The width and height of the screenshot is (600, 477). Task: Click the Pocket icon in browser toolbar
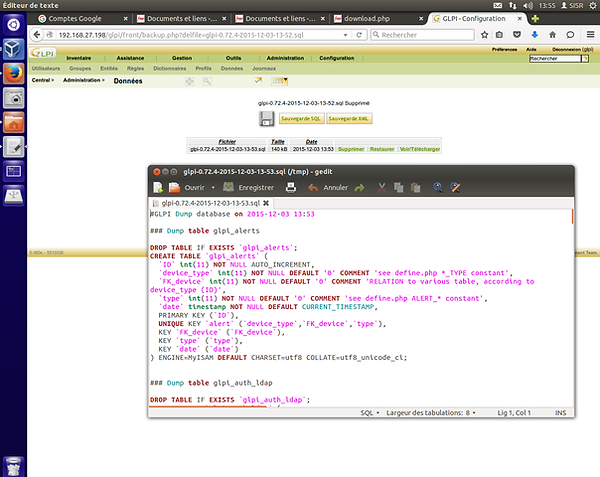[x=517, y=35]
